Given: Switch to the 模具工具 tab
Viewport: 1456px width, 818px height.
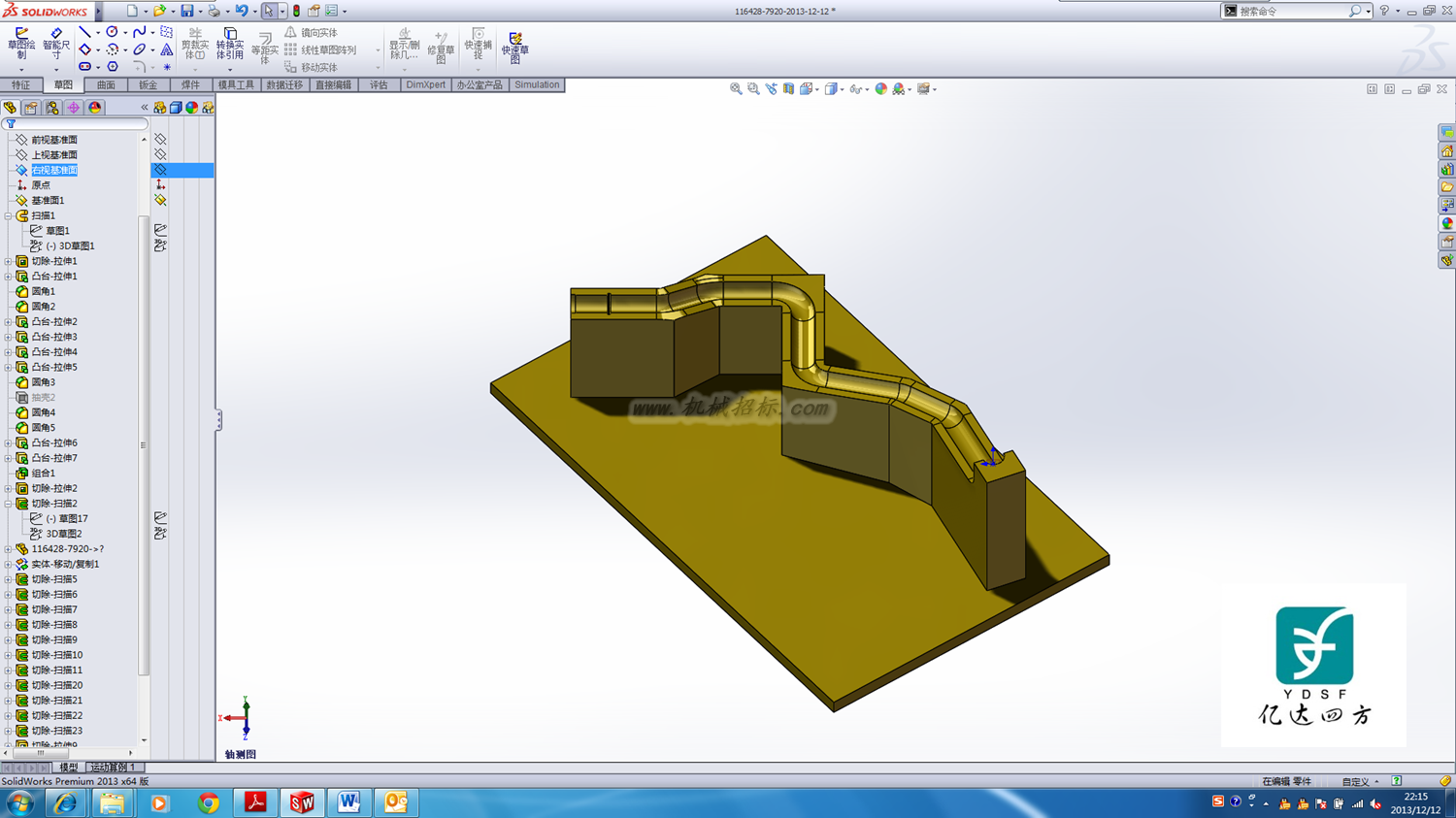Looking at the screenshot, I should point(236,85).
